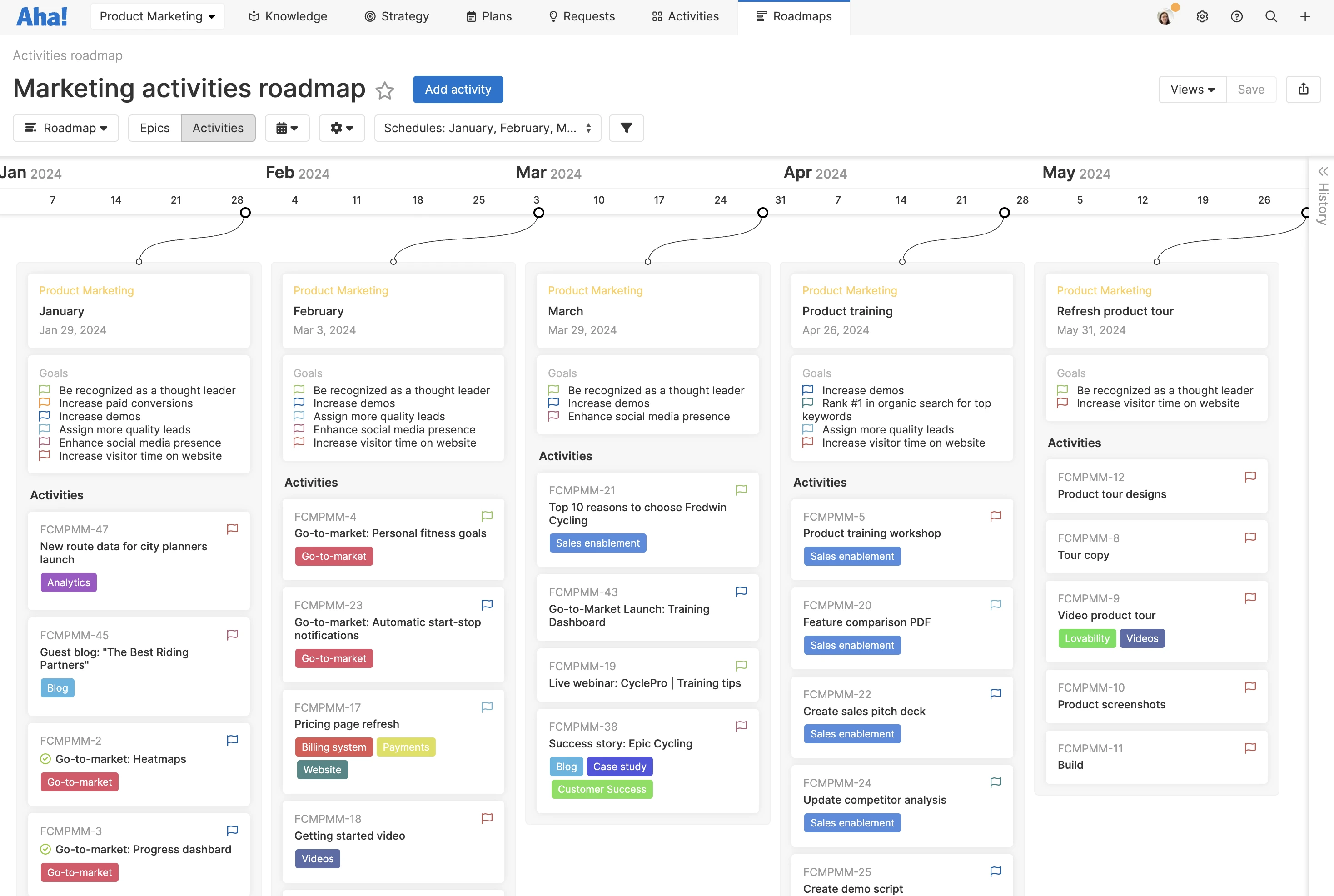Click the Add activity button

(x=458, y=89)
